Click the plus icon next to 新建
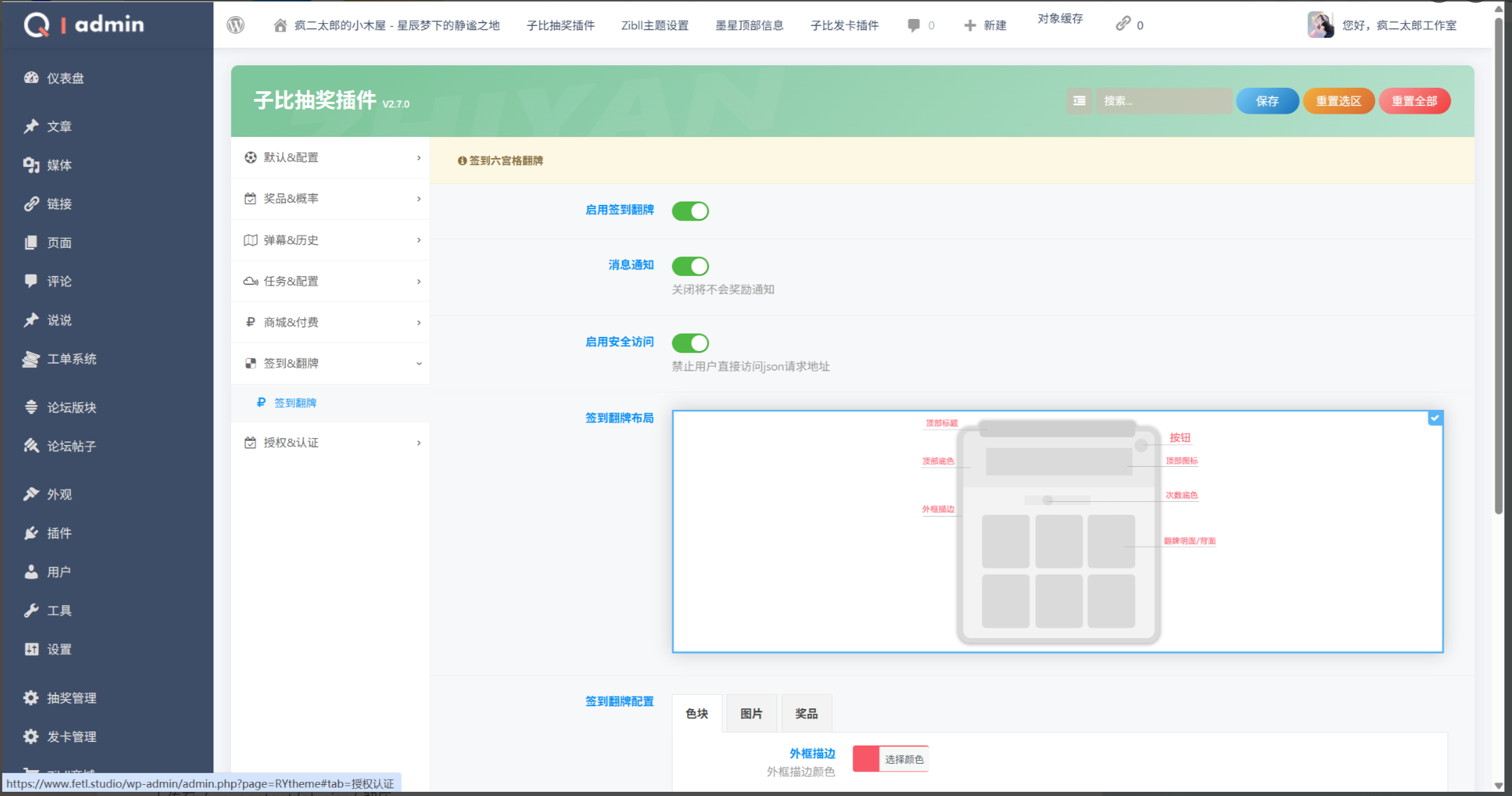This screenshot has height=796, width=1512. (970, 25)
